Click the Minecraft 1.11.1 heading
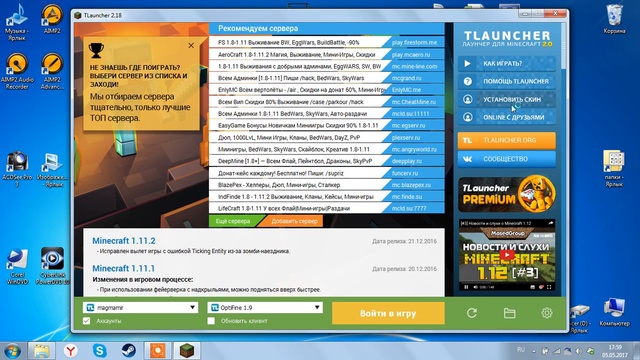This screenshot has height=360, width=640. tap(124, 269)
